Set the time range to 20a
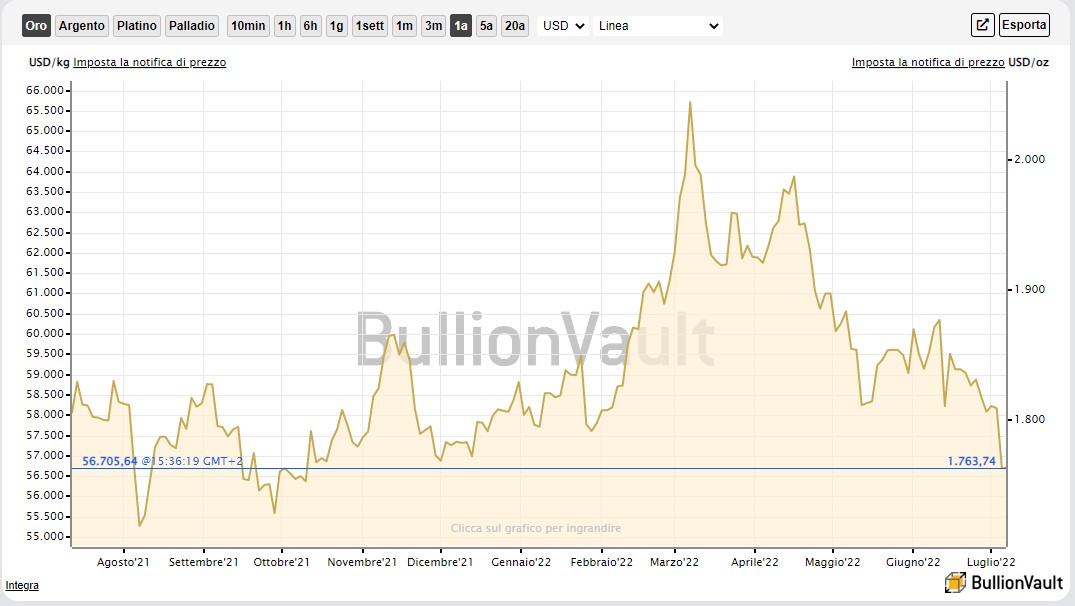Screen dimensions: 1075x606 [x=515, y=26]
